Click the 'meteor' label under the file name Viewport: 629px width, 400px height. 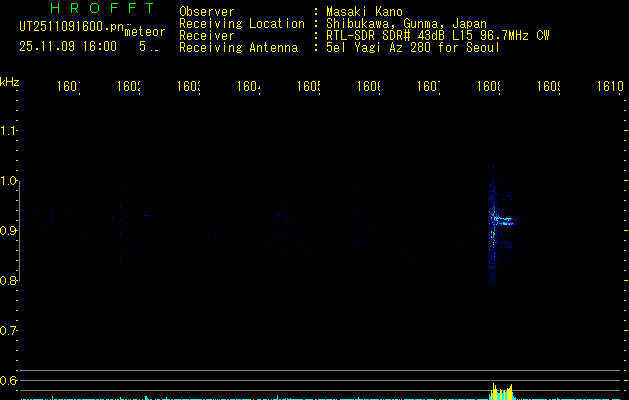[x=145, y=32]
